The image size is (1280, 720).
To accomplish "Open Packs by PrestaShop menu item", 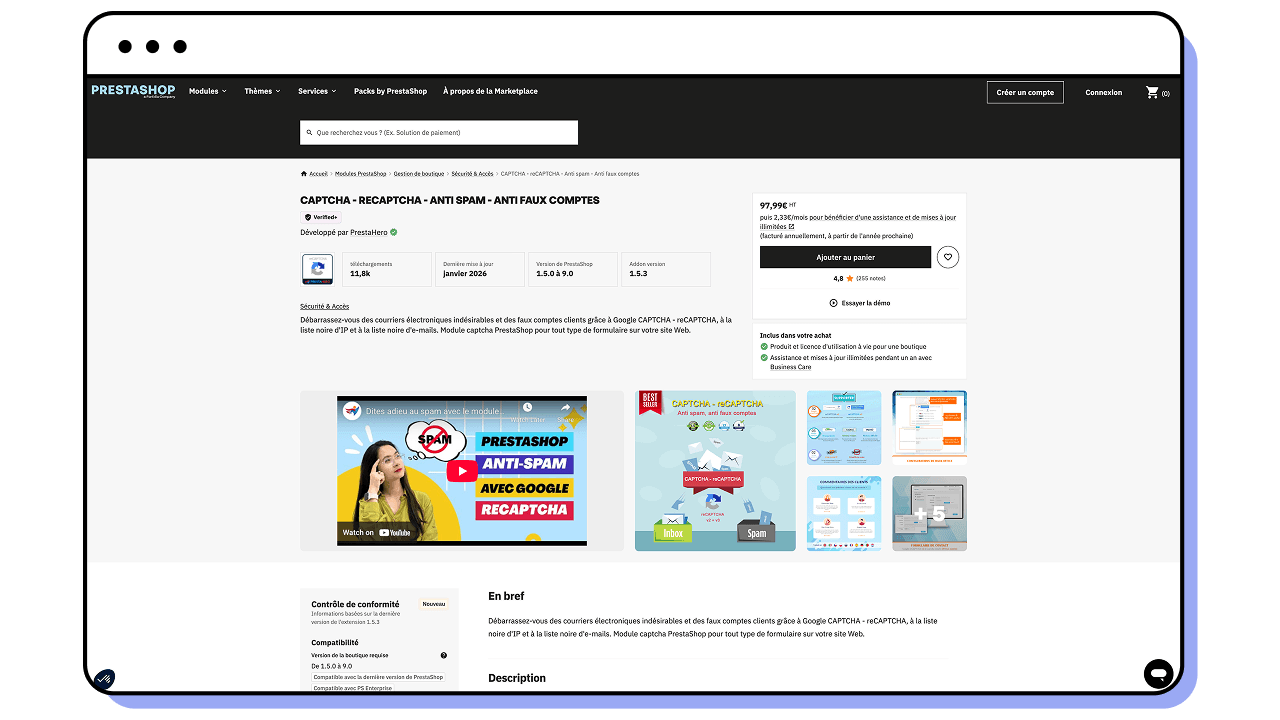I will tap(390, 91).
